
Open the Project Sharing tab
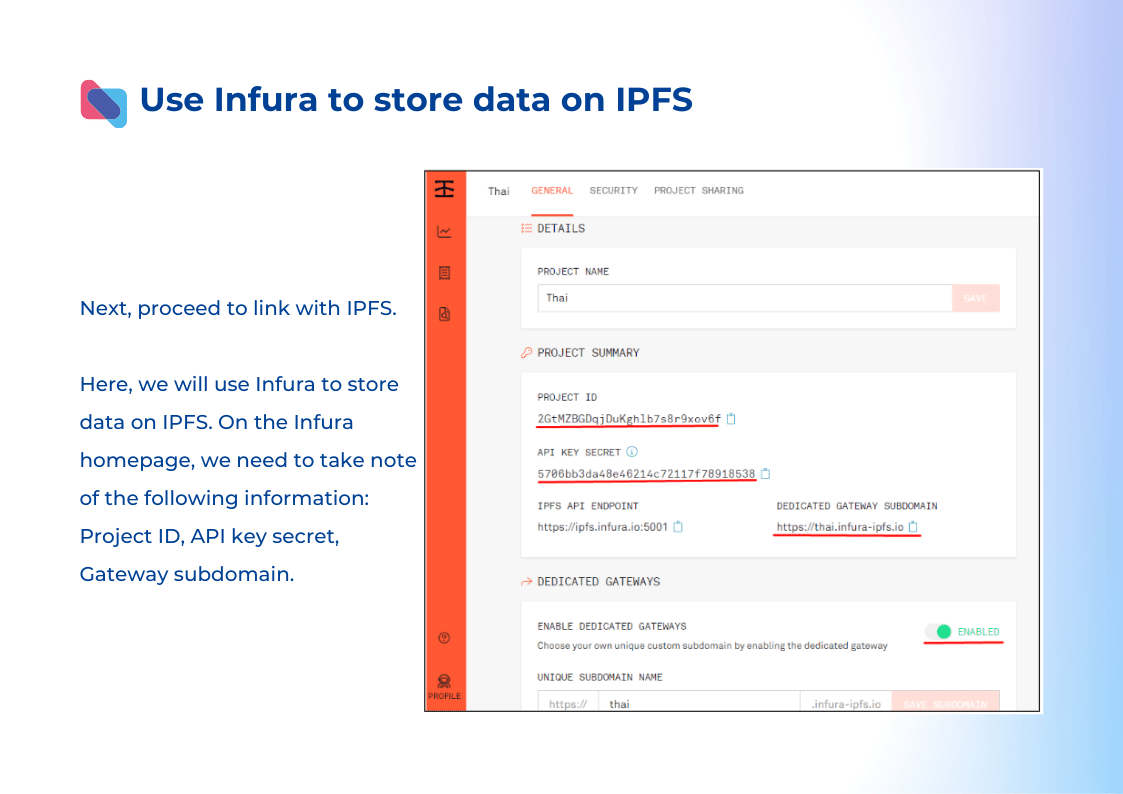[x=698, y=191]
